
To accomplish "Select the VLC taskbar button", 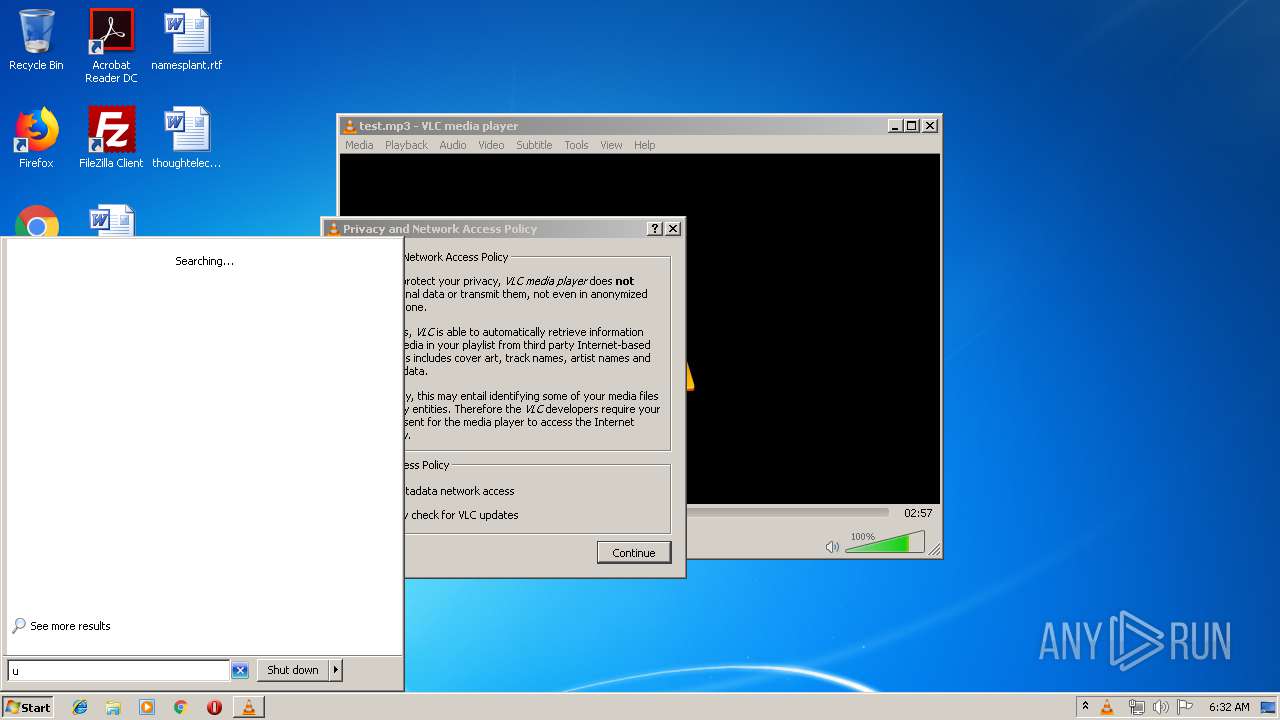I will tap(249, 707).
